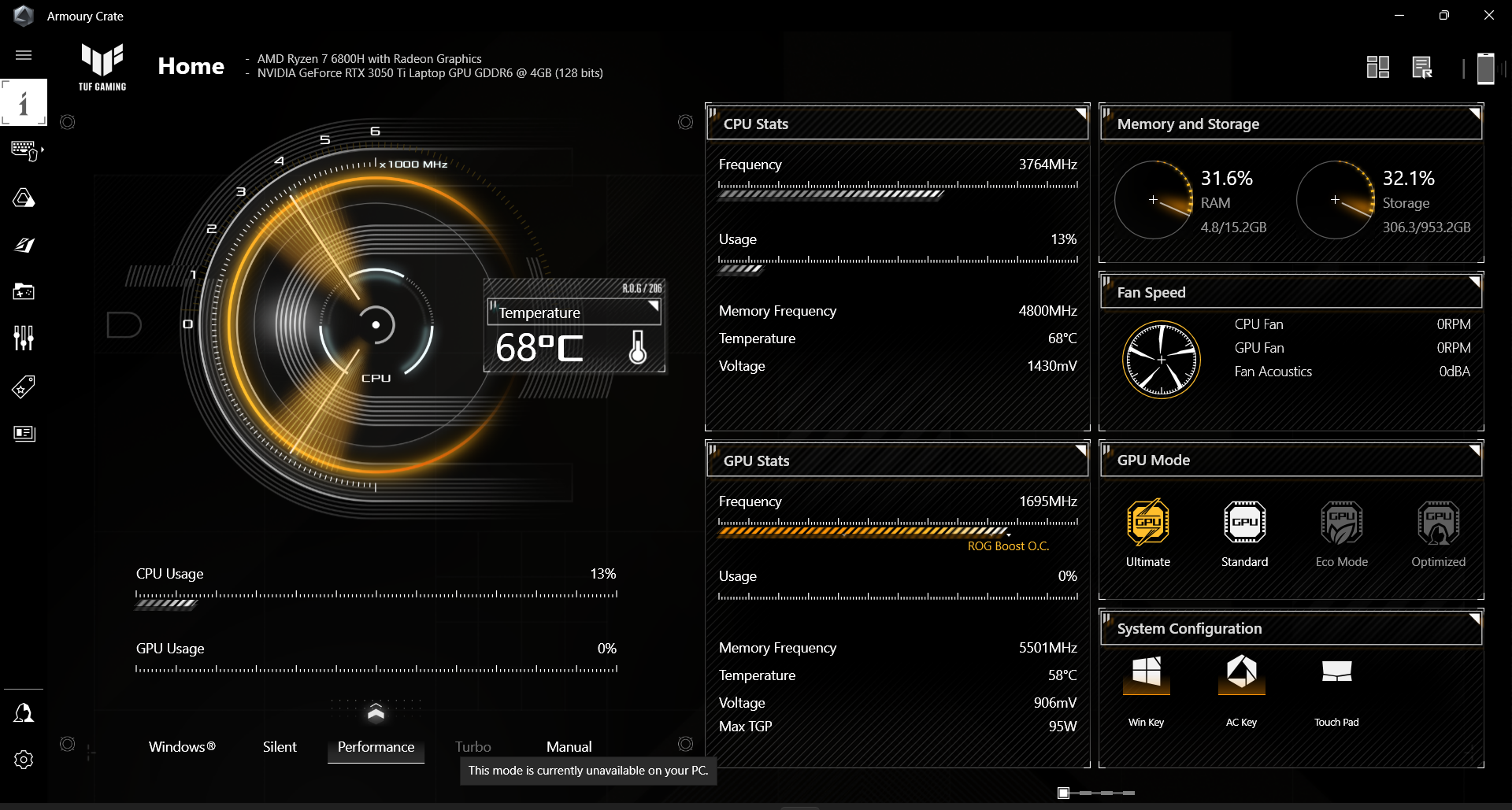Click the NVIDIA GeForce RTX 3050 Ti text

[430, 73]
